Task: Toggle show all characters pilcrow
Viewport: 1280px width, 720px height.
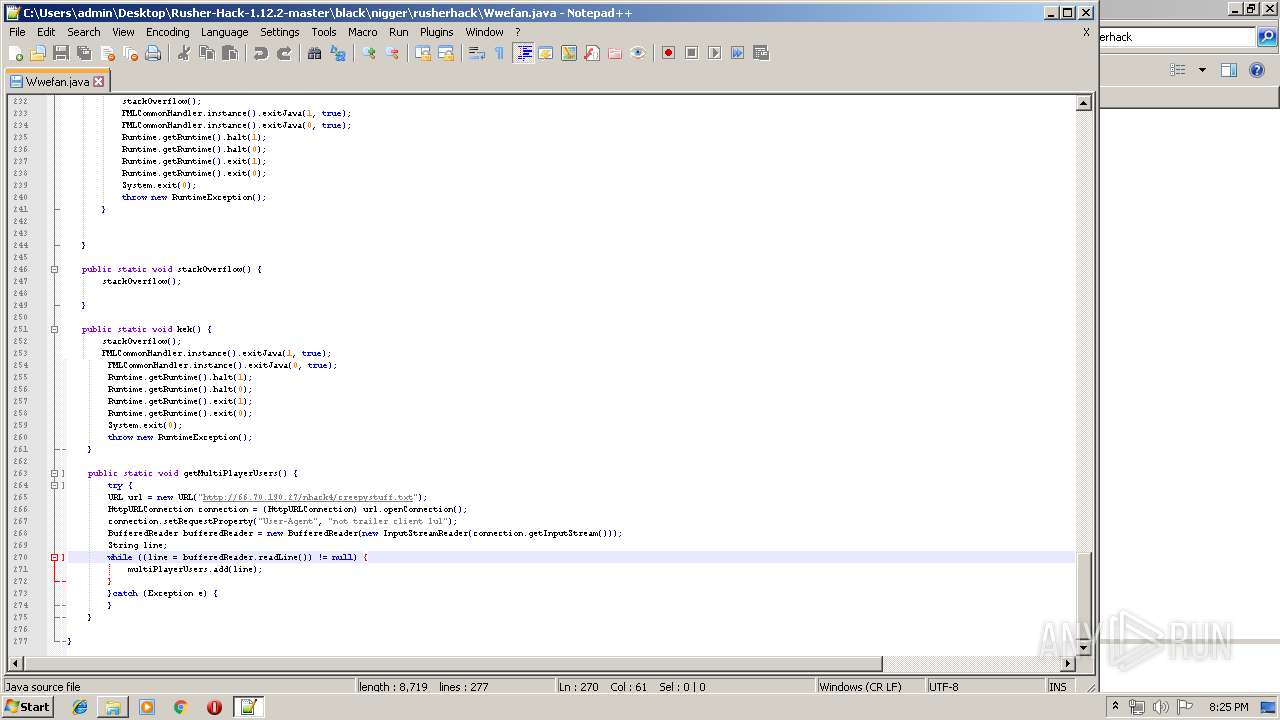Action: (500, 53)
